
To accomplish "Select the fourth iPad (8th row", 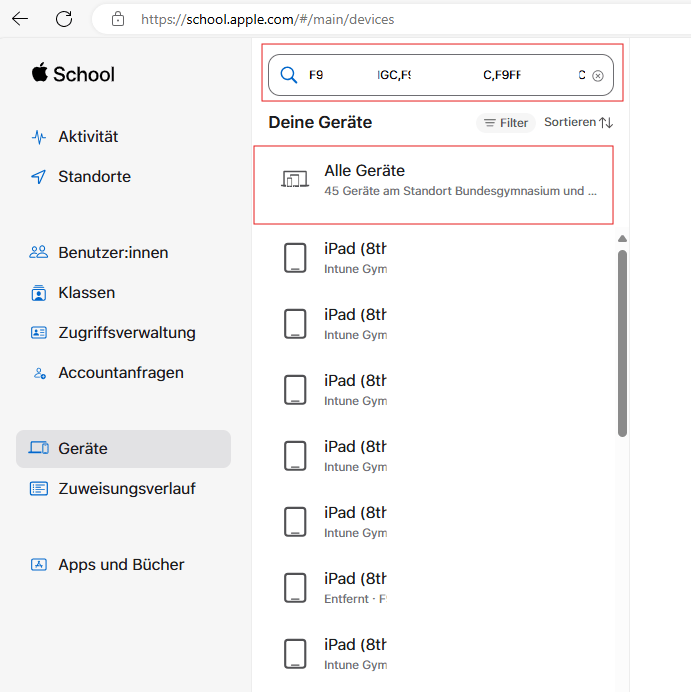I will pyautogui.click(x=435, y=456).
